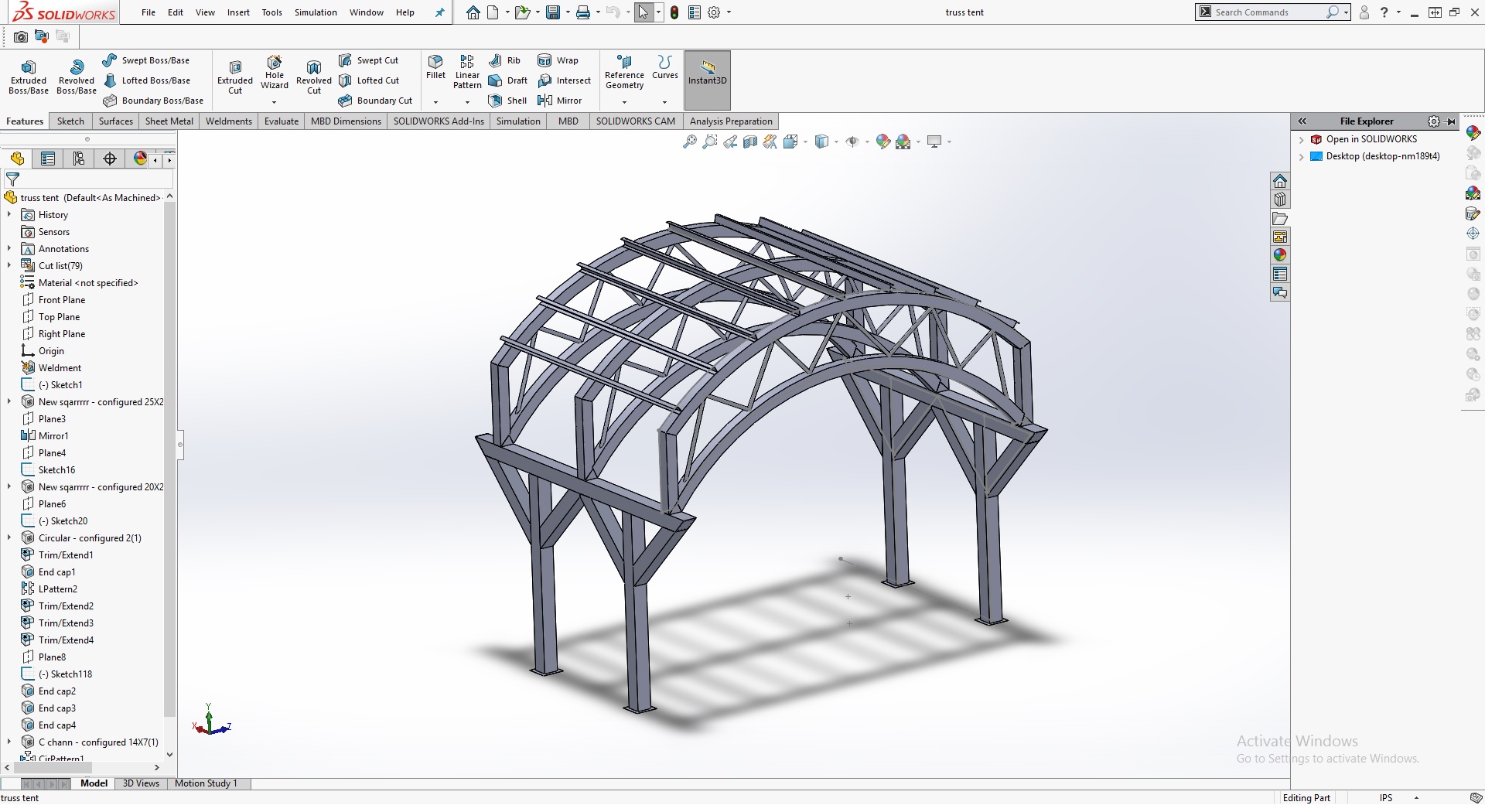Open the PropertyManager tab in the panel

click(x=48, y=159)
